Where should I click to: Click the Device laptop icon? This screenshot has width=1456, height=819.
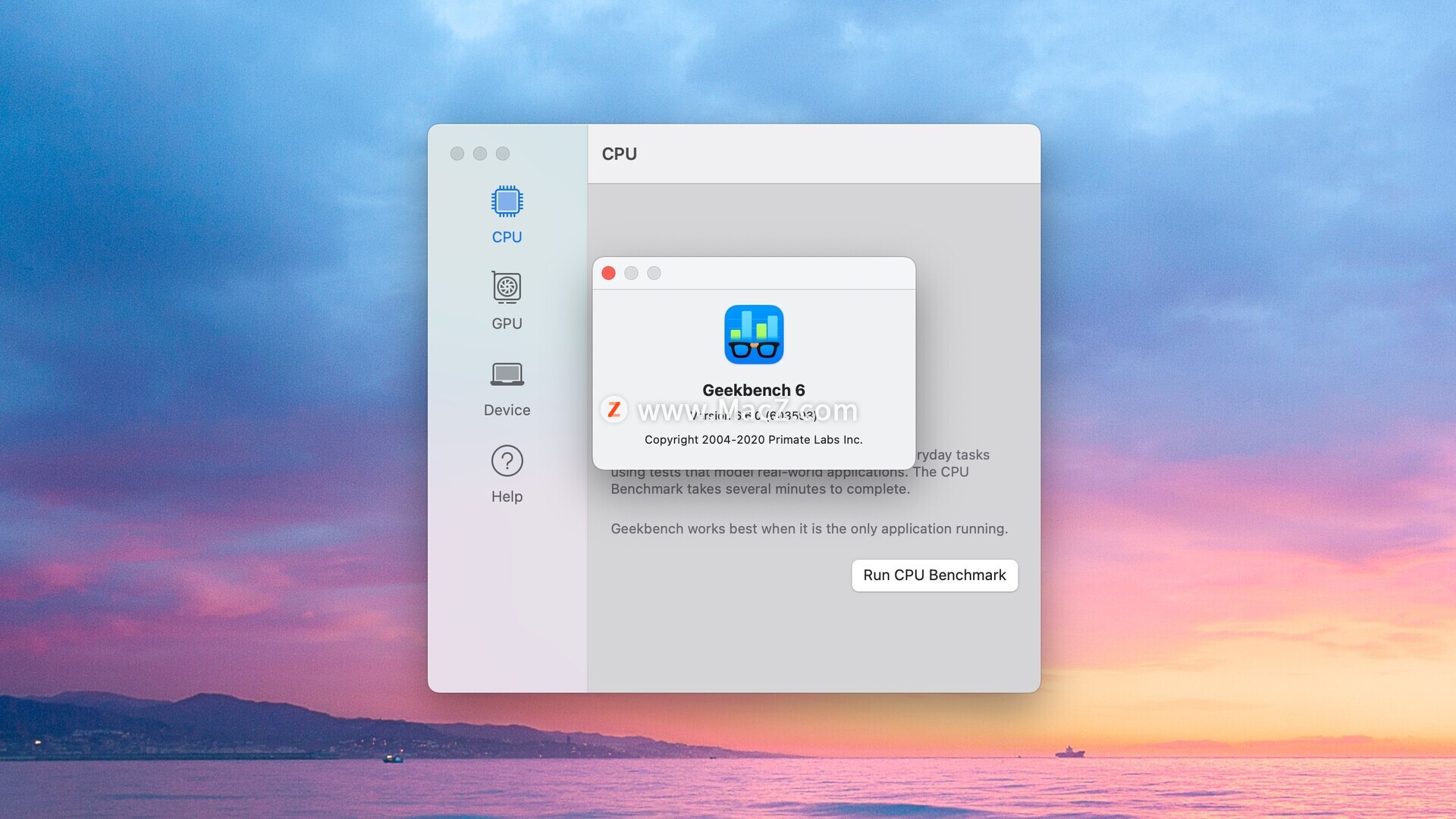(x=507, y=374)
